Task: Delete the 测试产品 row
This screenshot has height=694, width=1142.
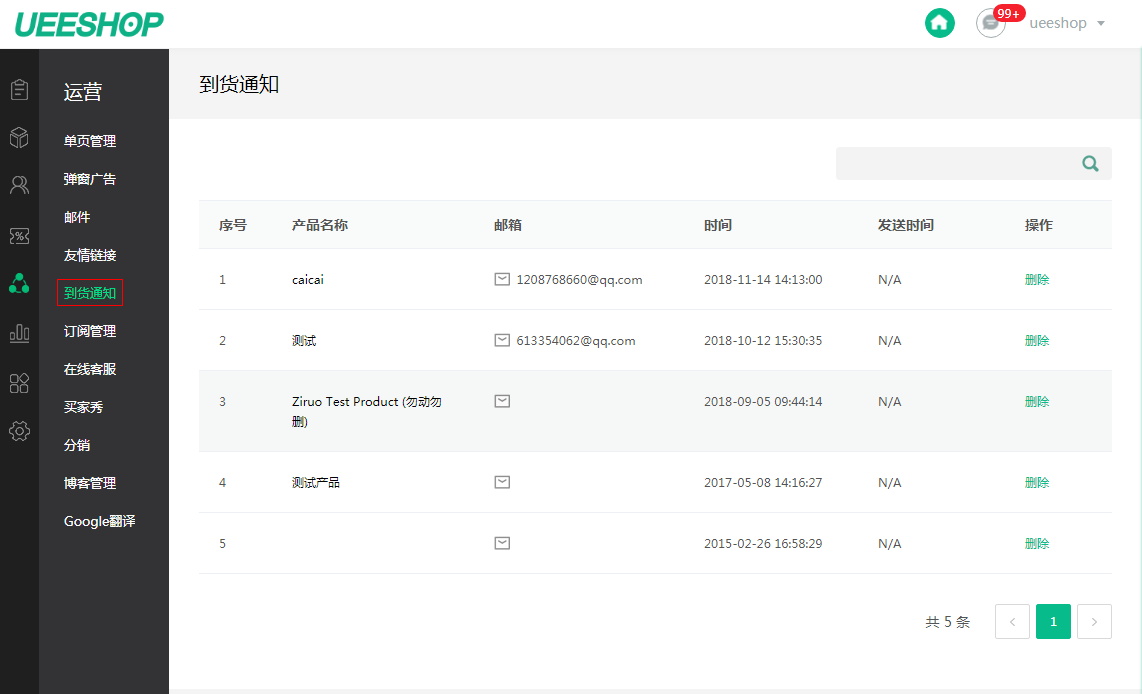Action: tap(1036, 482)
